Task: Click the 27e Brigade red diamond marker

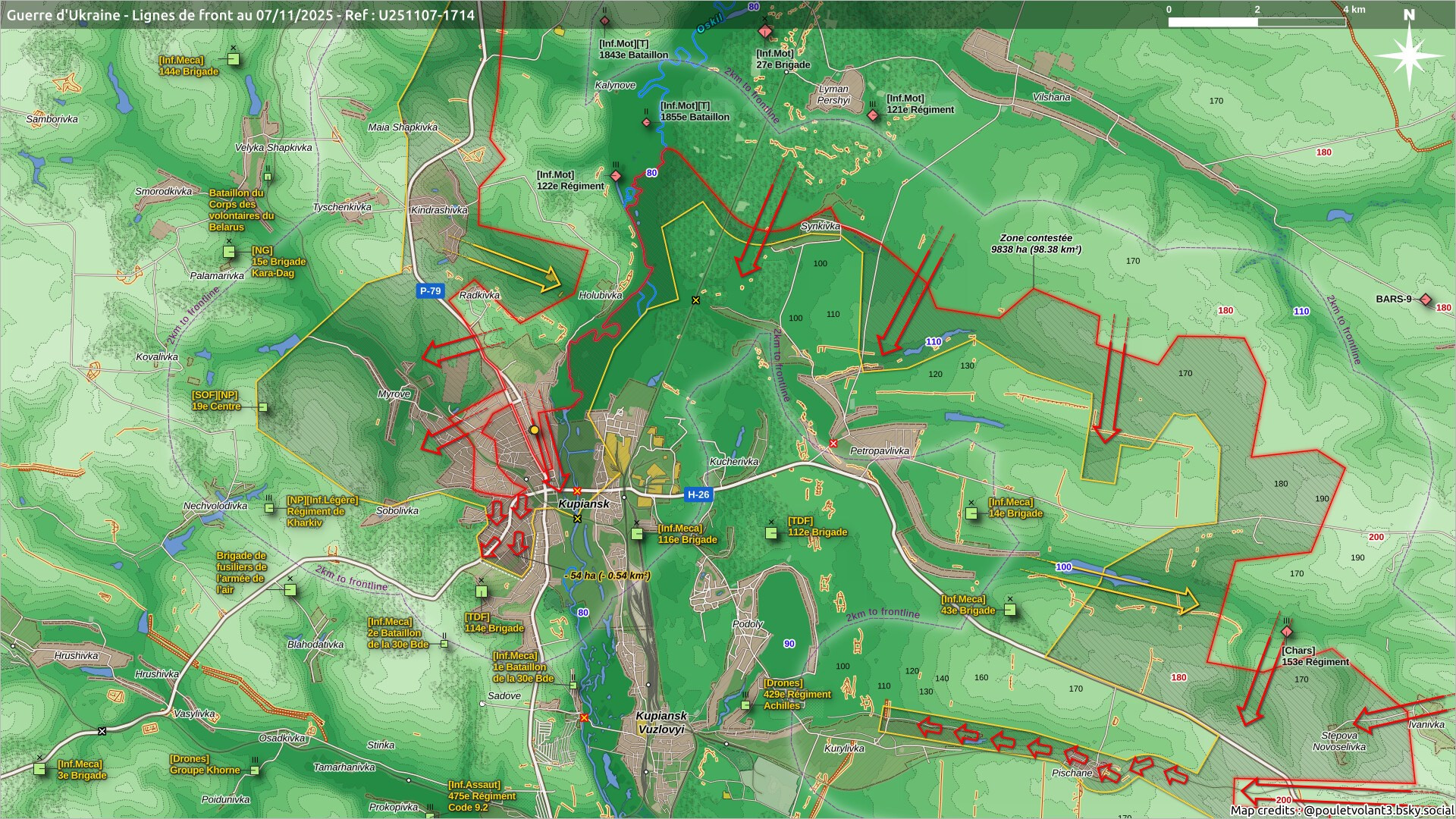Action: tap(765, 31)
